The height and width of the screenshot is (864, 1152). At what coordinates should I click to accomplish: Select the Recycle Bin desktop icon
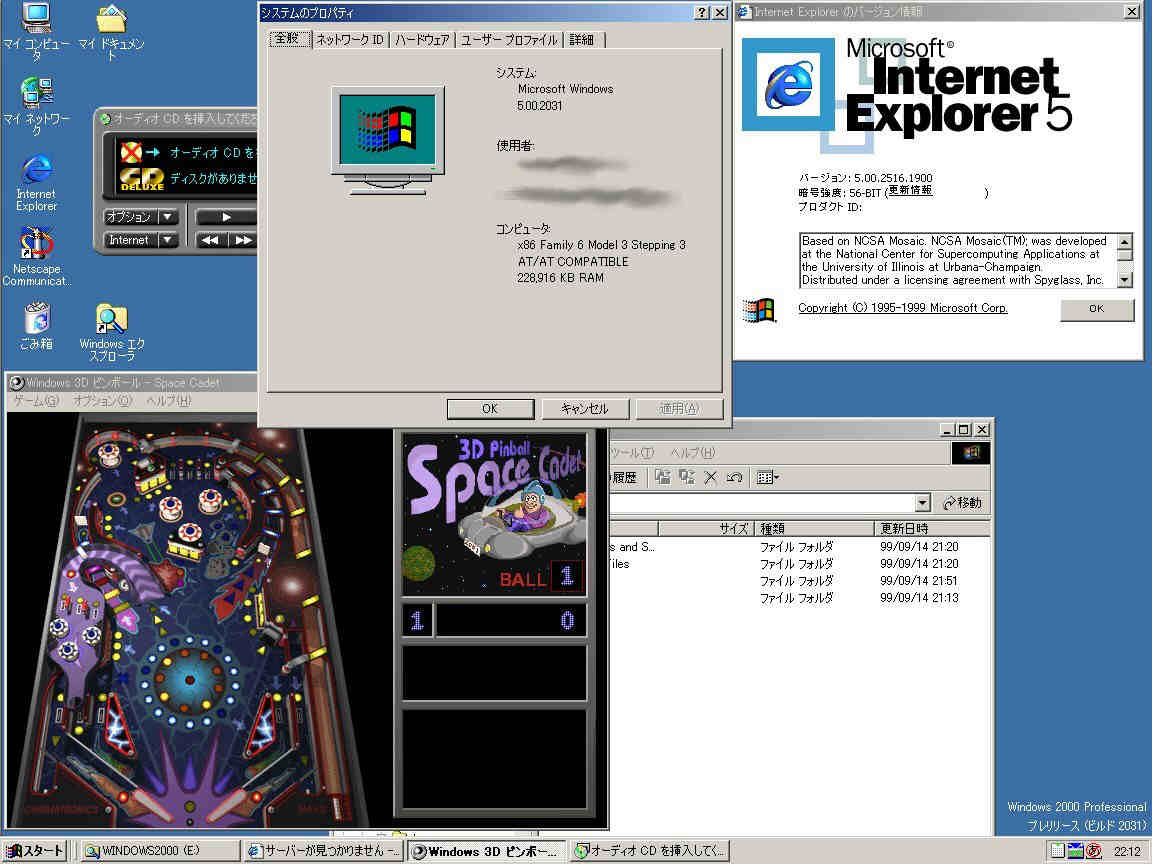point(36,326)
